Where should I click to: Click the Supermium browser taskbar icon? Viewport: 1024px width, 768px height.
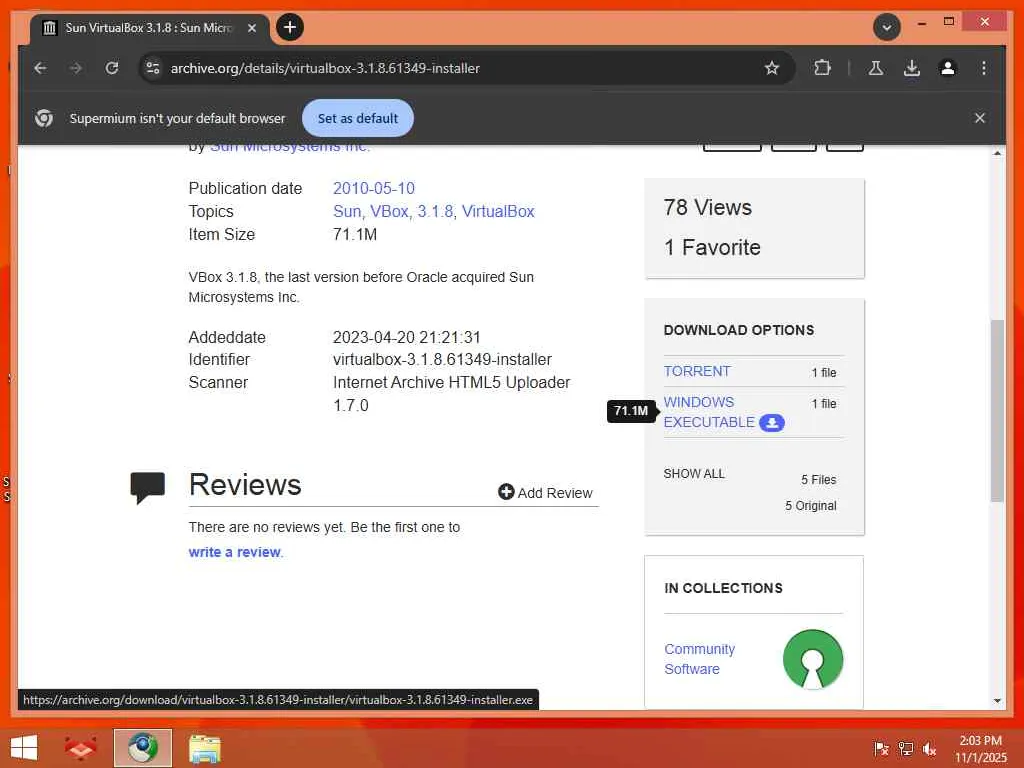tap(142, 748)
